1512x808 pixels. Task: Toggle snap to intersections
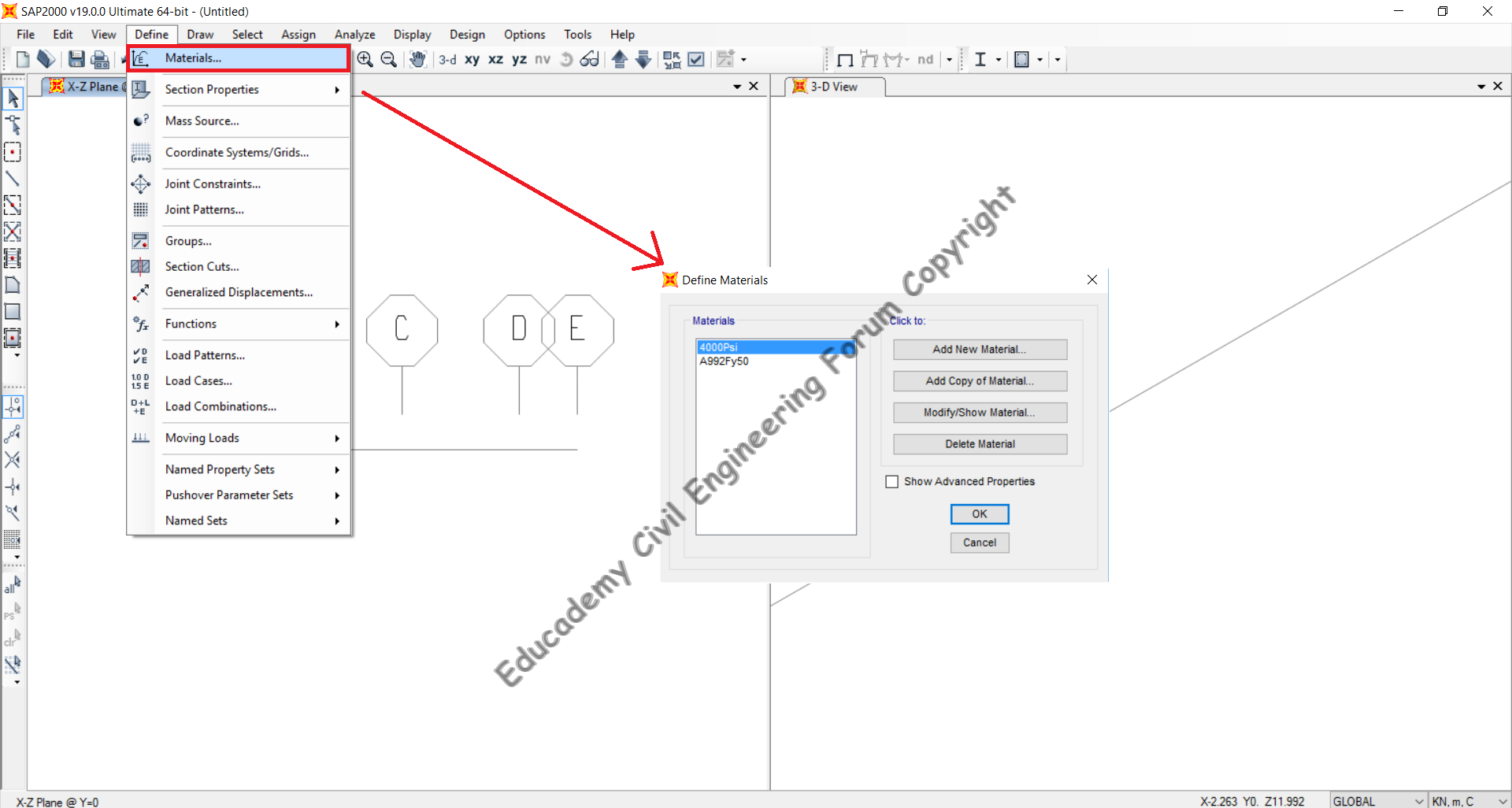click(13, 460)
